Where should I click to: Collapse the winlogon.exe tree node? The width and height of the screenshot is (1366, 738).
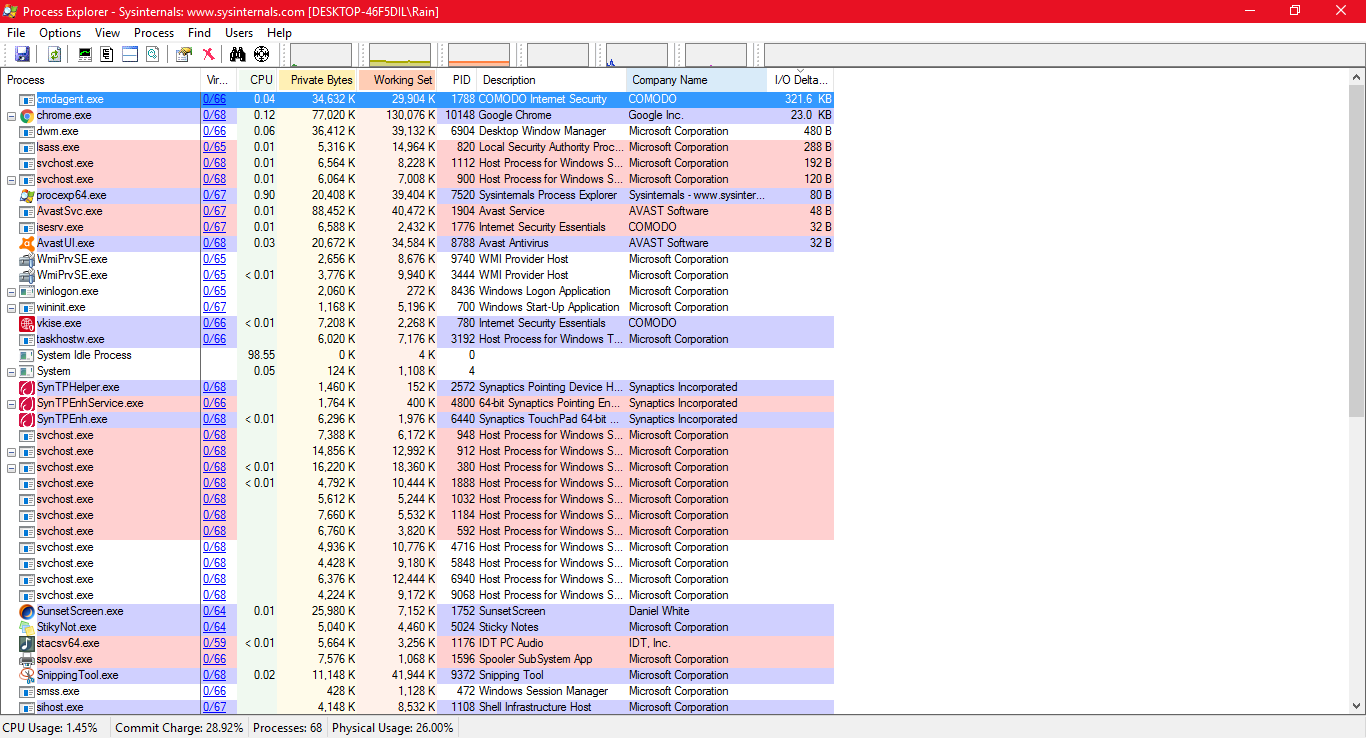[x=12, y=292]
